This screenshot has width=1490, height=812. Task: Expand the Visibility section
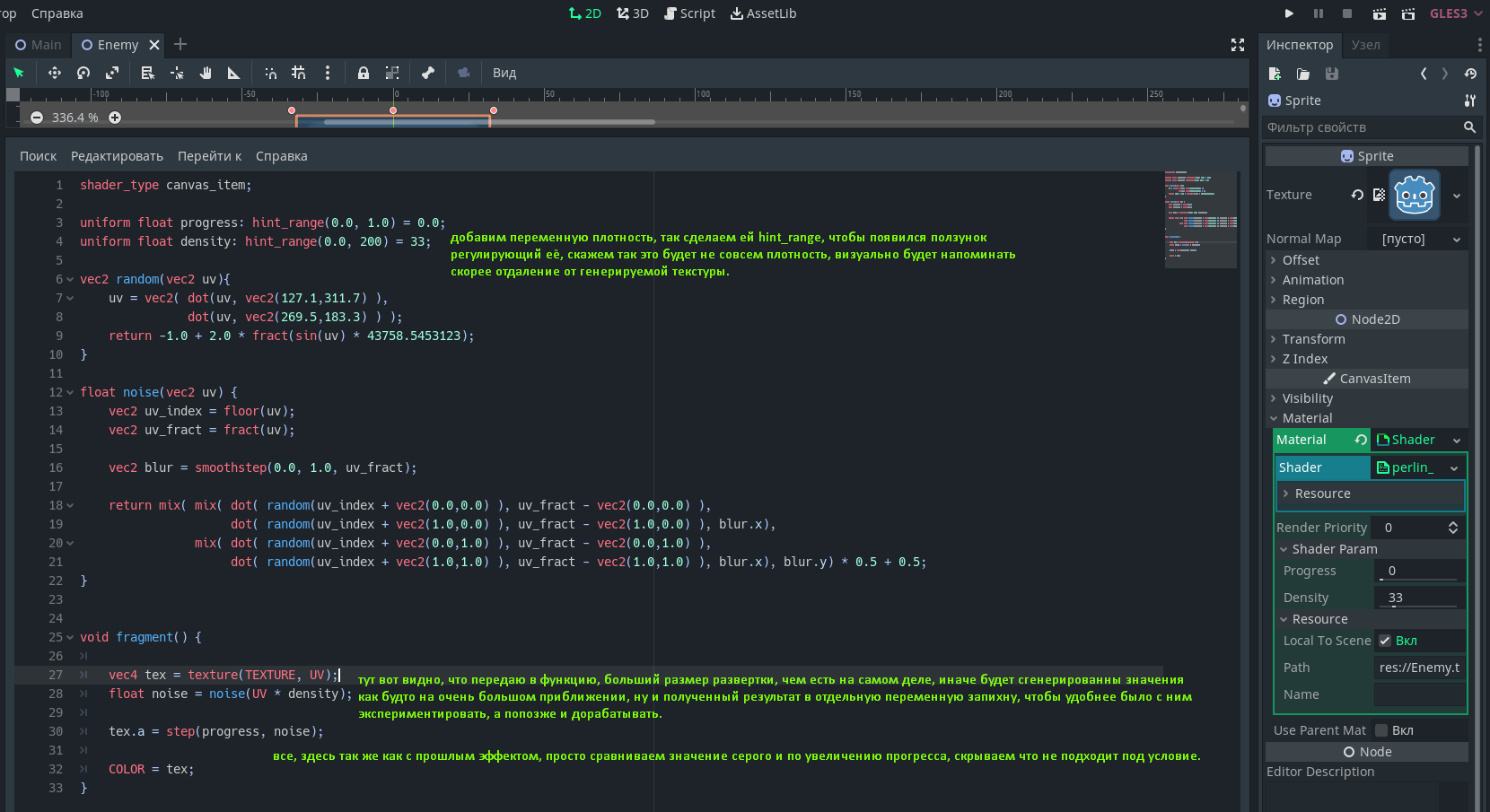pos(1307,398)
